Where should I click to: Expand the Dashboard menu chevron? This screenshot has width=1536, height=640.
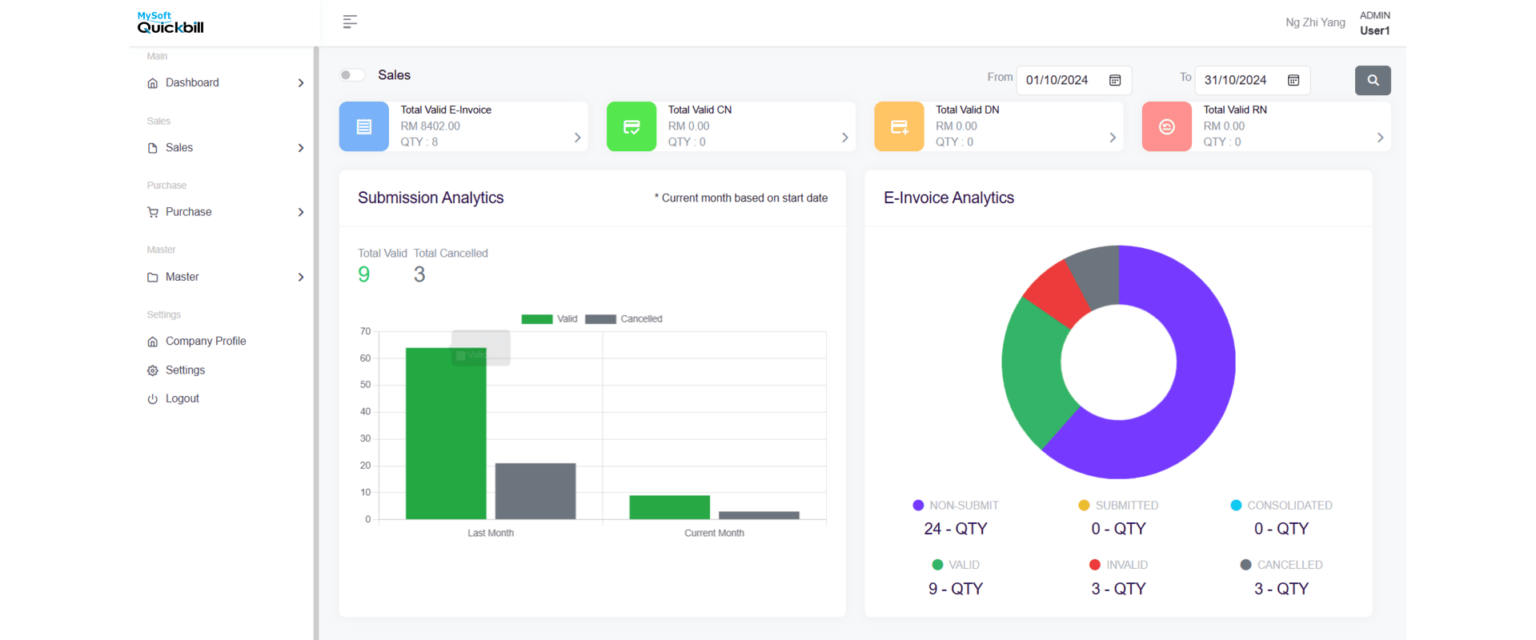[x=300, y=83]
